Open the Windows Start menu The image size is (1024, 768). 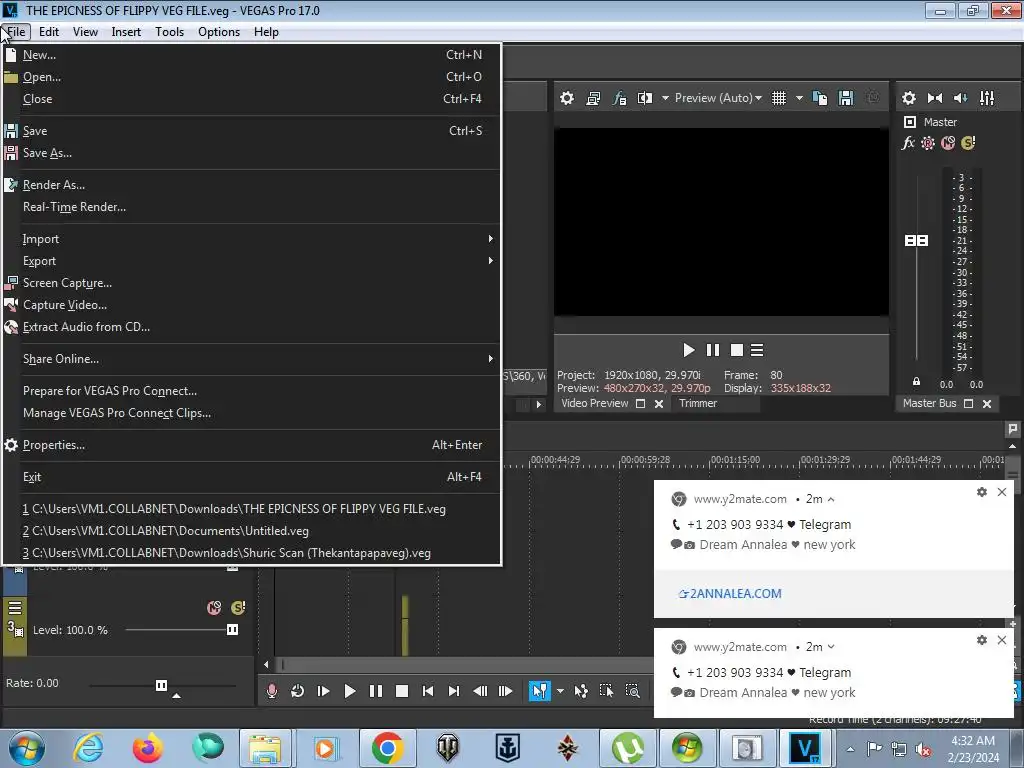click(x=26, y=748)
